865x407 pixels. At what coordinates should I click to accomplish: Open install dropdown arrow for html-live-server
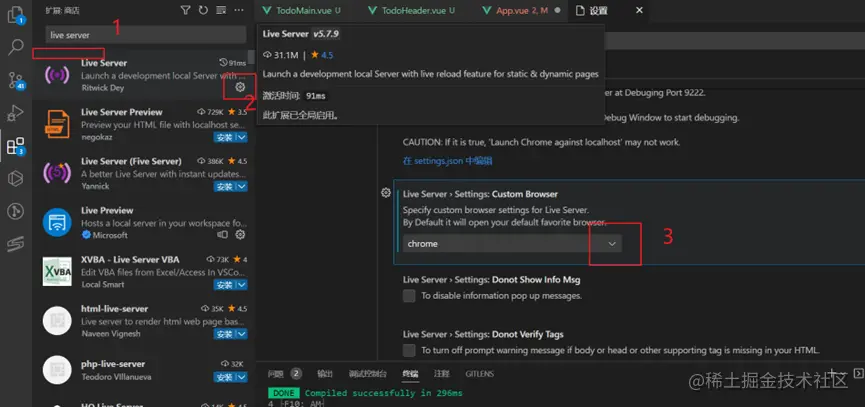pos(242,334)
